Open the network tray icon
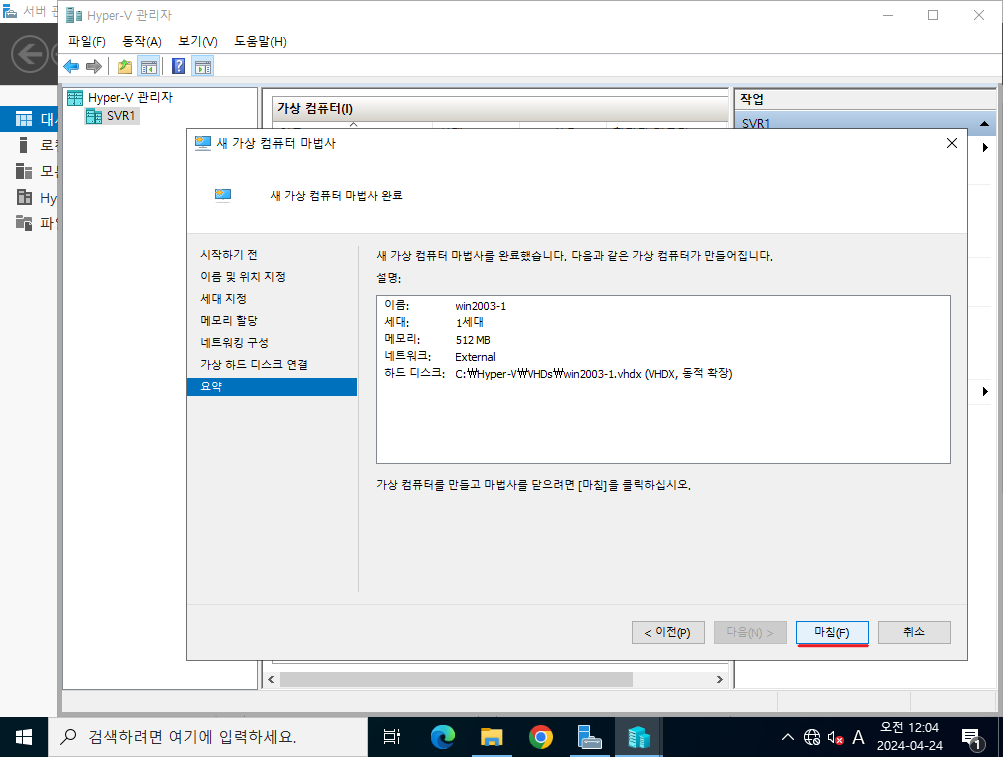The width and height of the screenshot is (1003, 757). (x=812, y=737)
